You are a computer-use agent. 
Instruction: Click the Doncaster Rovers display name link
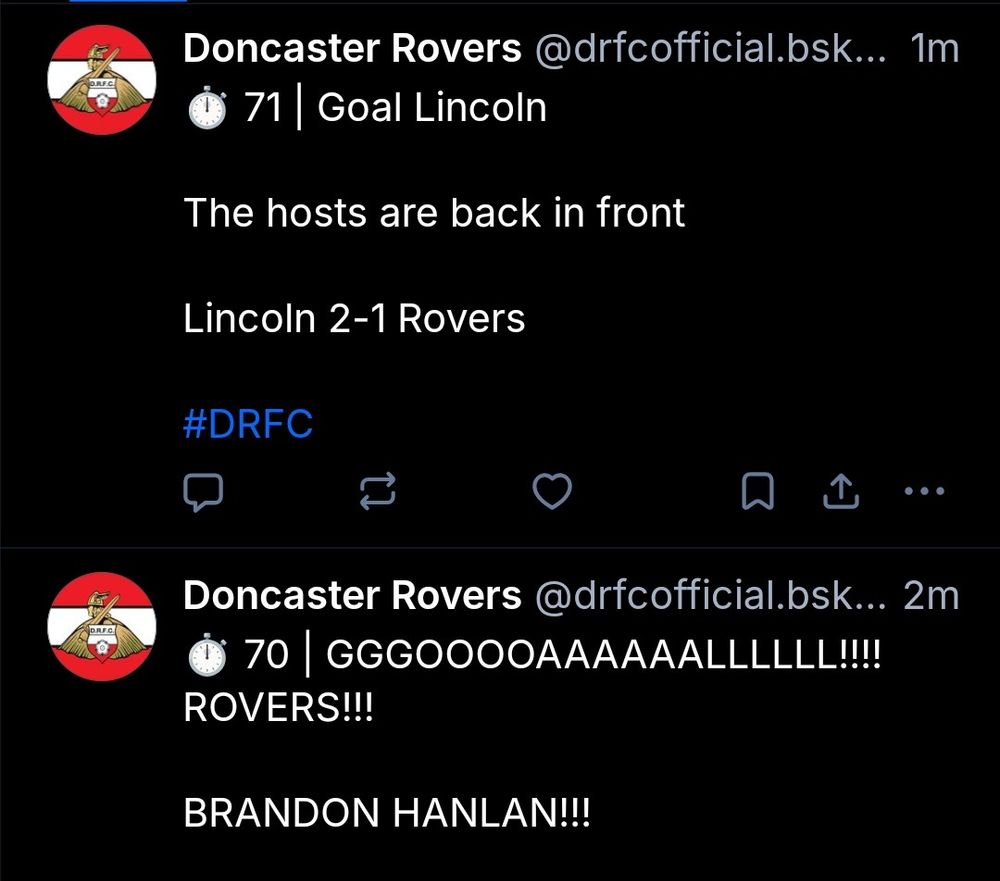coord(350,48)
